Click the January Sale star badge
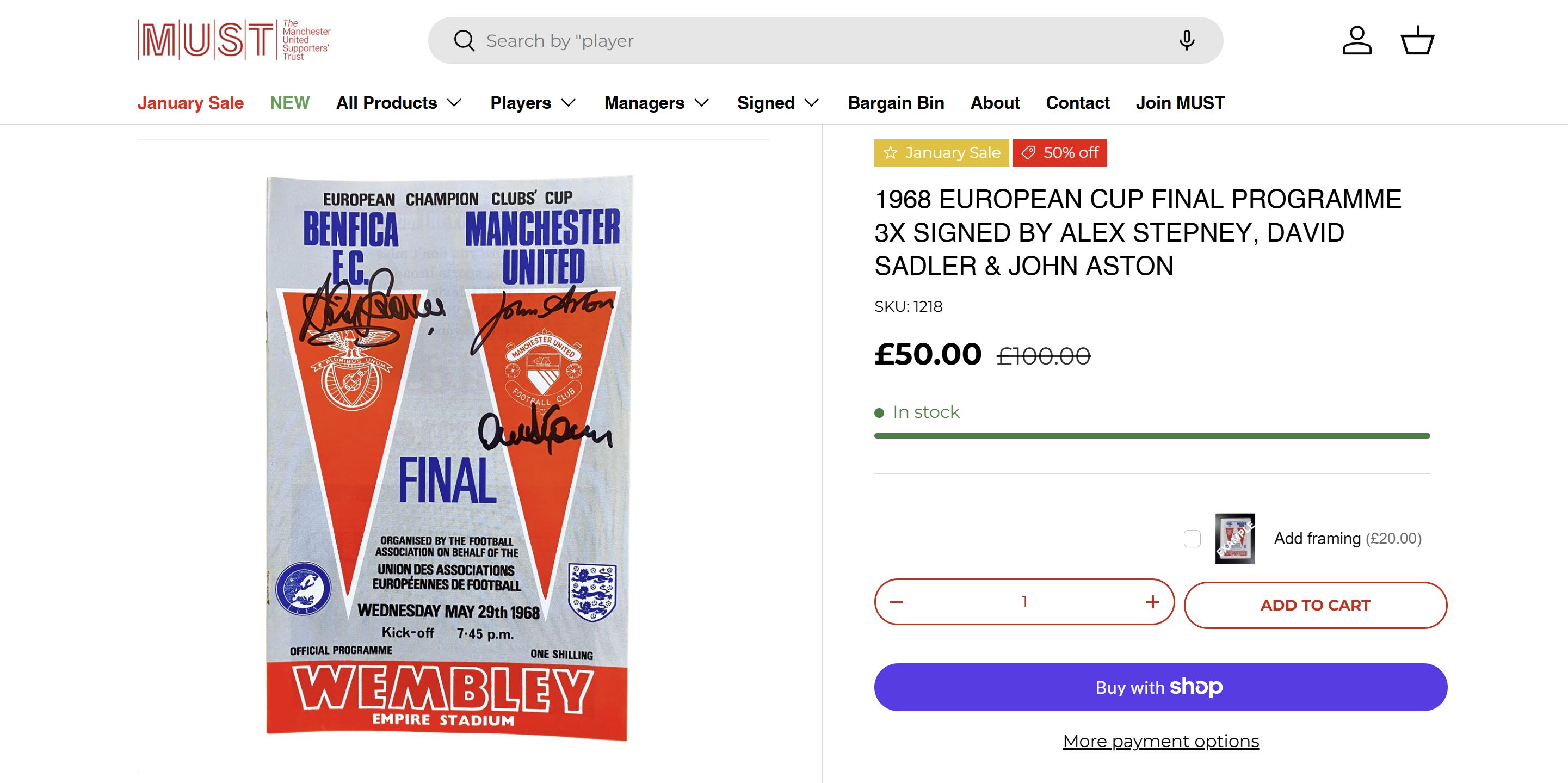The height and width of the screenshot is (783, 1568). (x=941, y=153)
